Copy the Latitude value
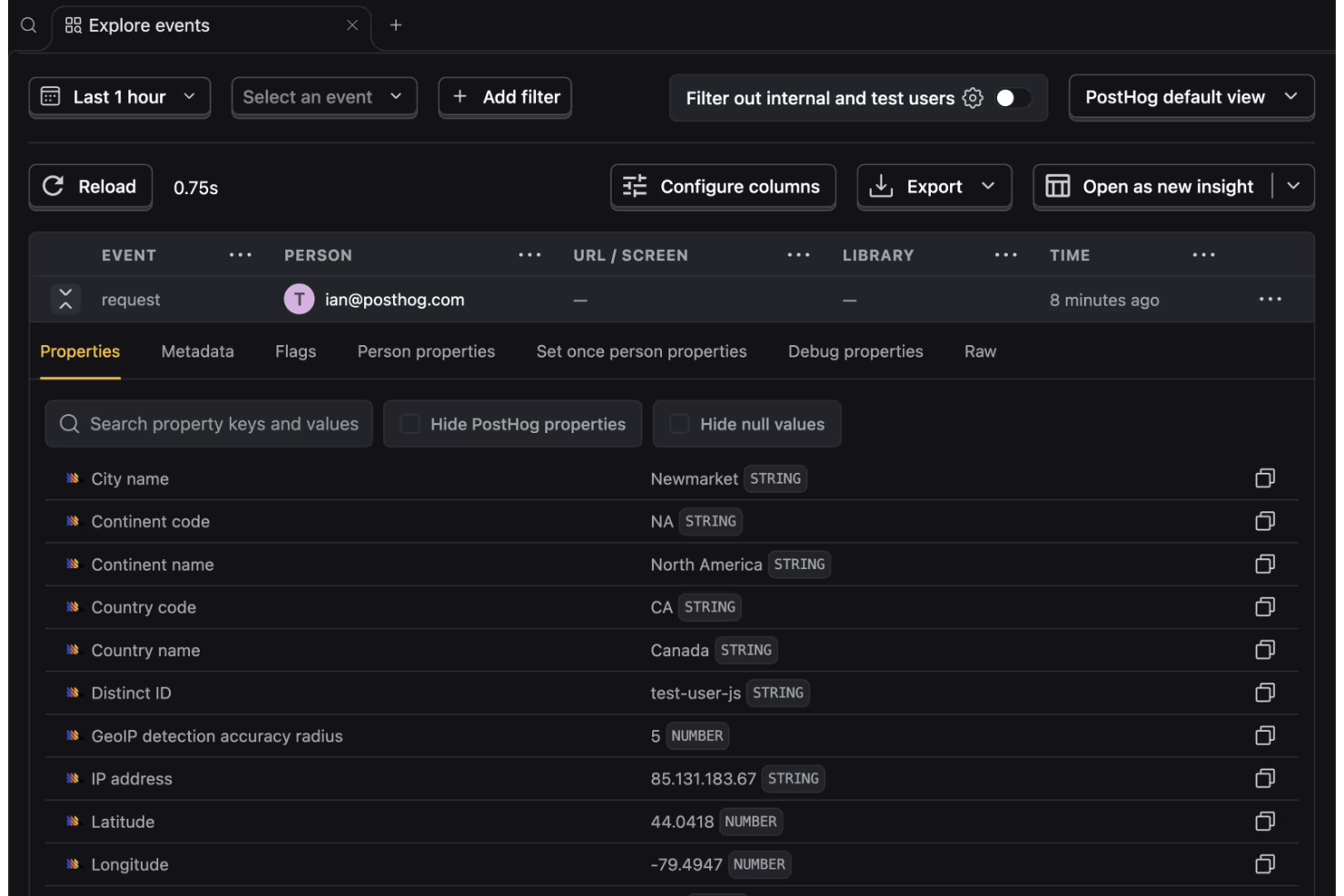 [1265, 822]
